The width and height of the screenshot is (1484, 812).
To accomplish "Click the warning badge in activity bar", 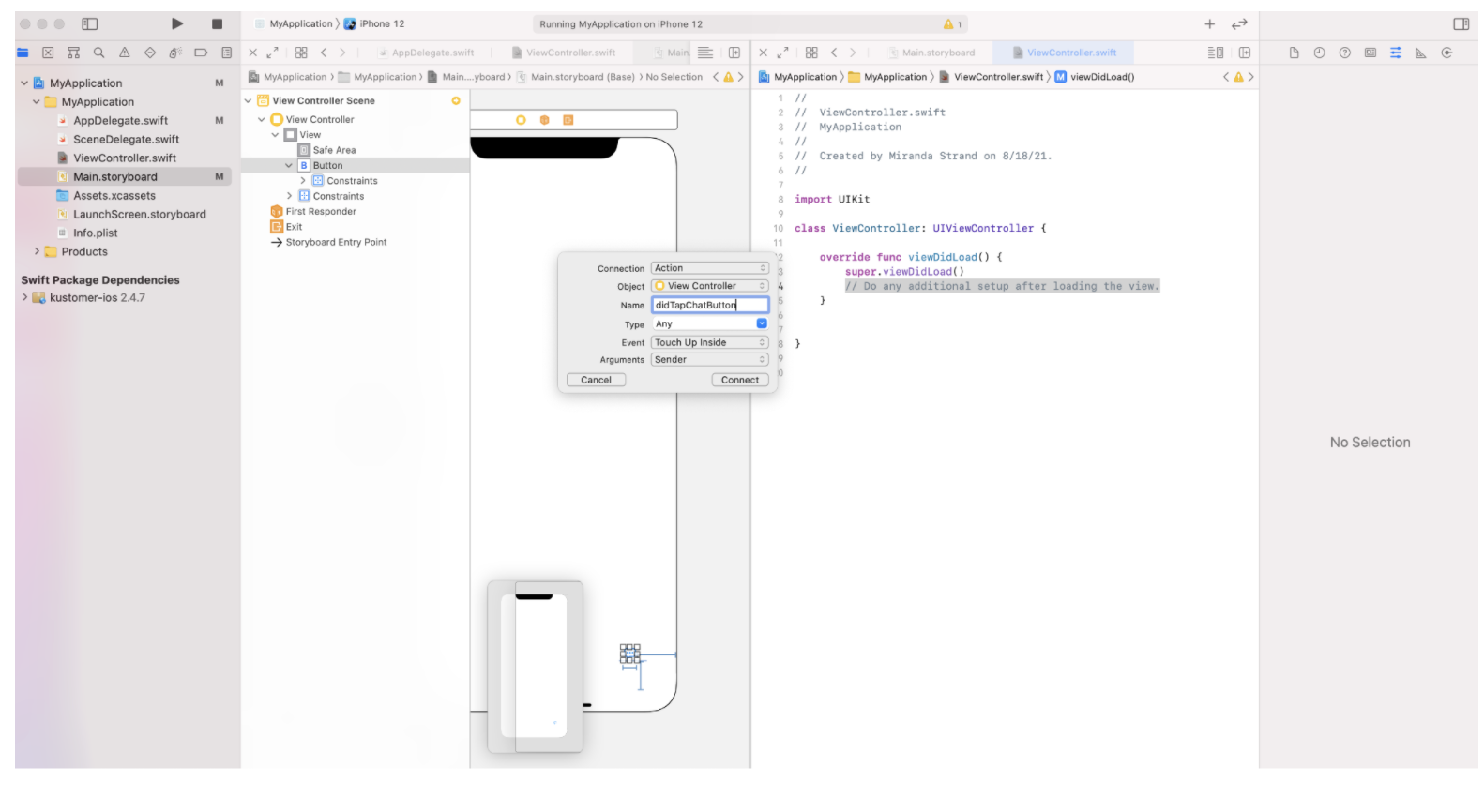I will tap(952, 24).
